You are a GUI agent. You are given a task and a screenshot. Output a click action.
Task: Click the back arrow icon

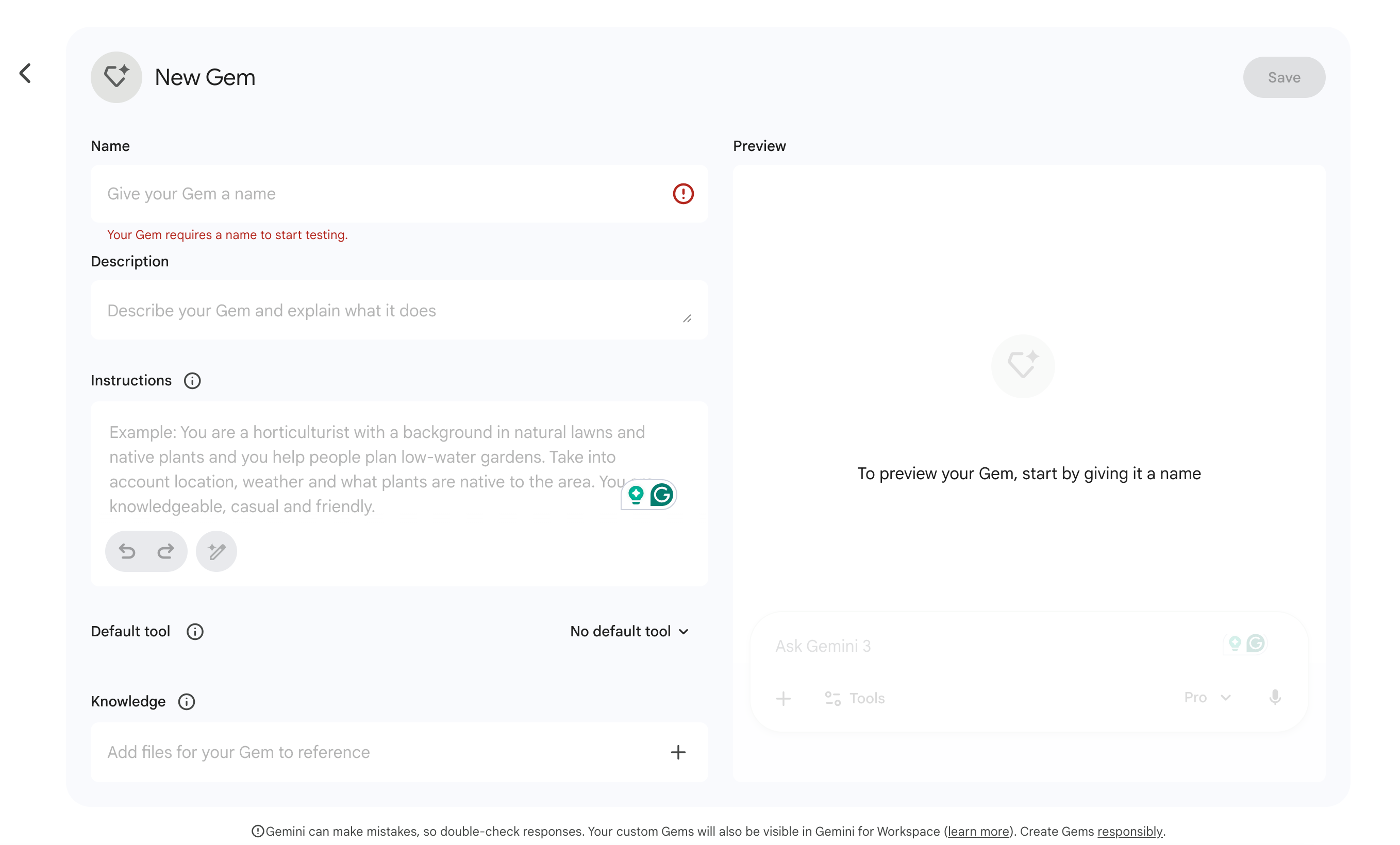[x=25, y=73]
